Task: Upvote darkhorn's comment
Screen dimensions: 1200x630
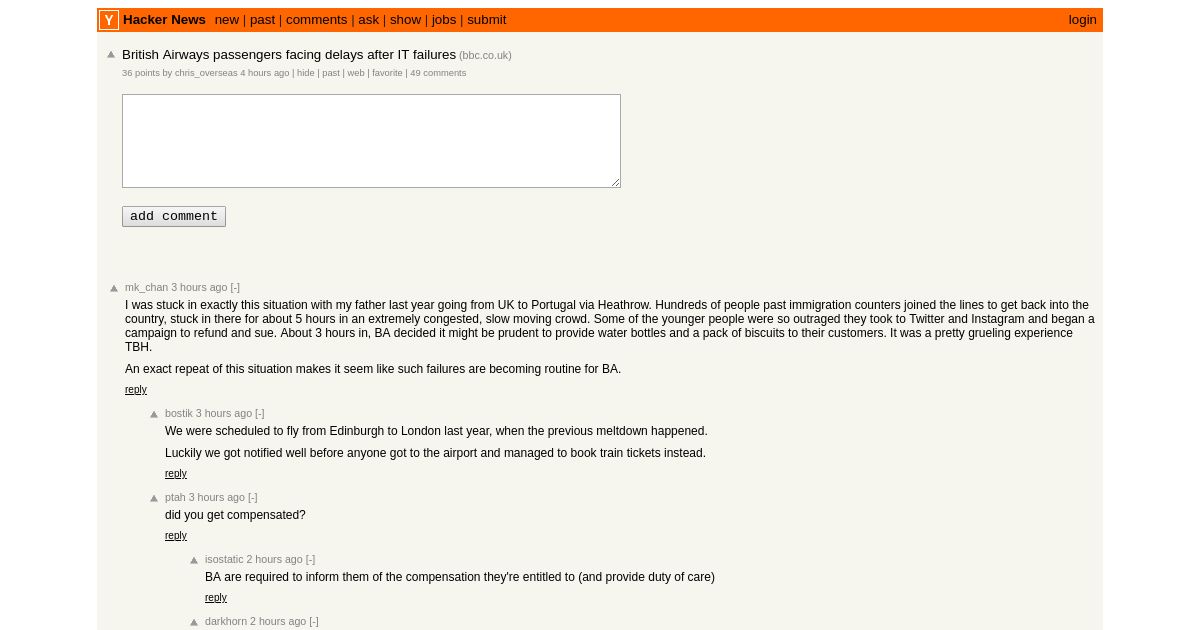Action: click(x=194, y=622)
